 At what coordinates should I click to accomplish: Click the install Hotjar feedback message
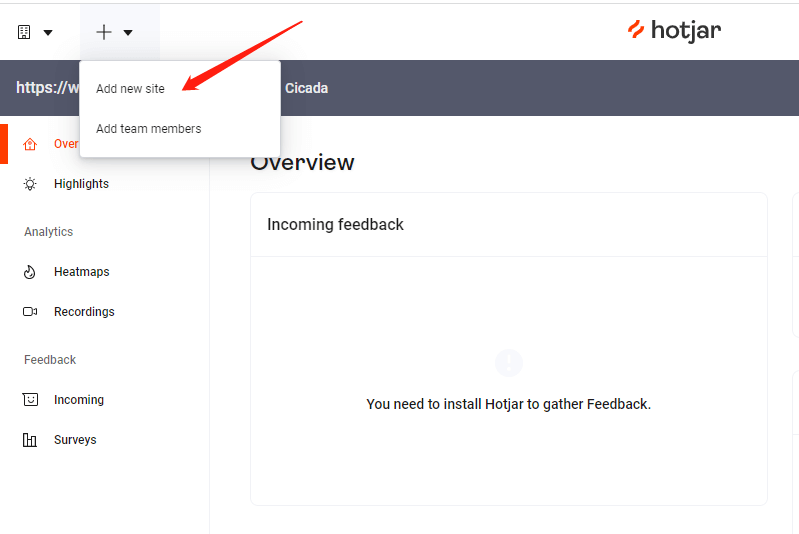point(509,404)
